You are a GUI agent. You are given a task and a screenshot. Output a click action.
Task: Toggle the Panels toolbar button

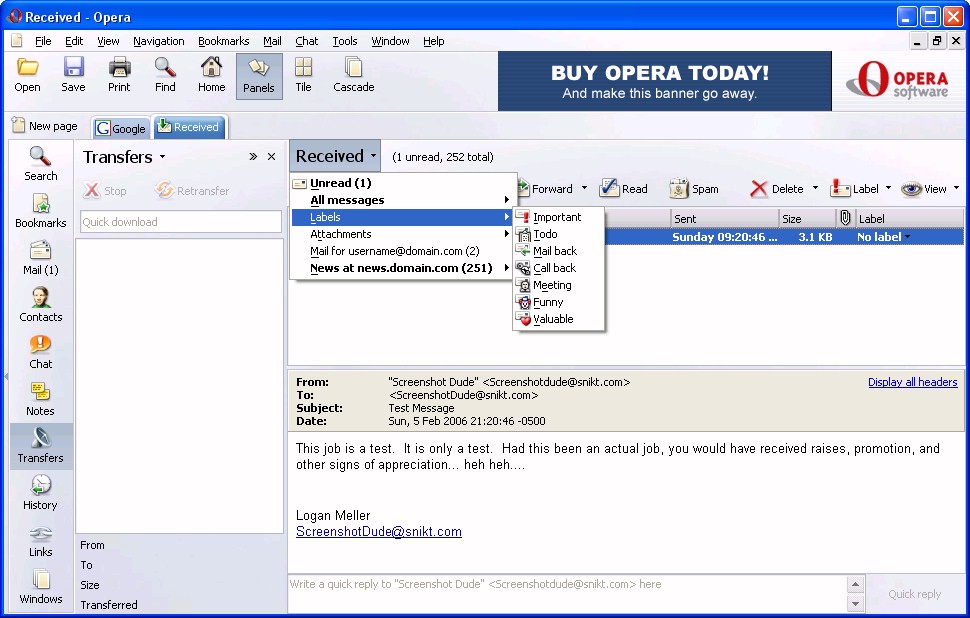[x=259, y=76]
